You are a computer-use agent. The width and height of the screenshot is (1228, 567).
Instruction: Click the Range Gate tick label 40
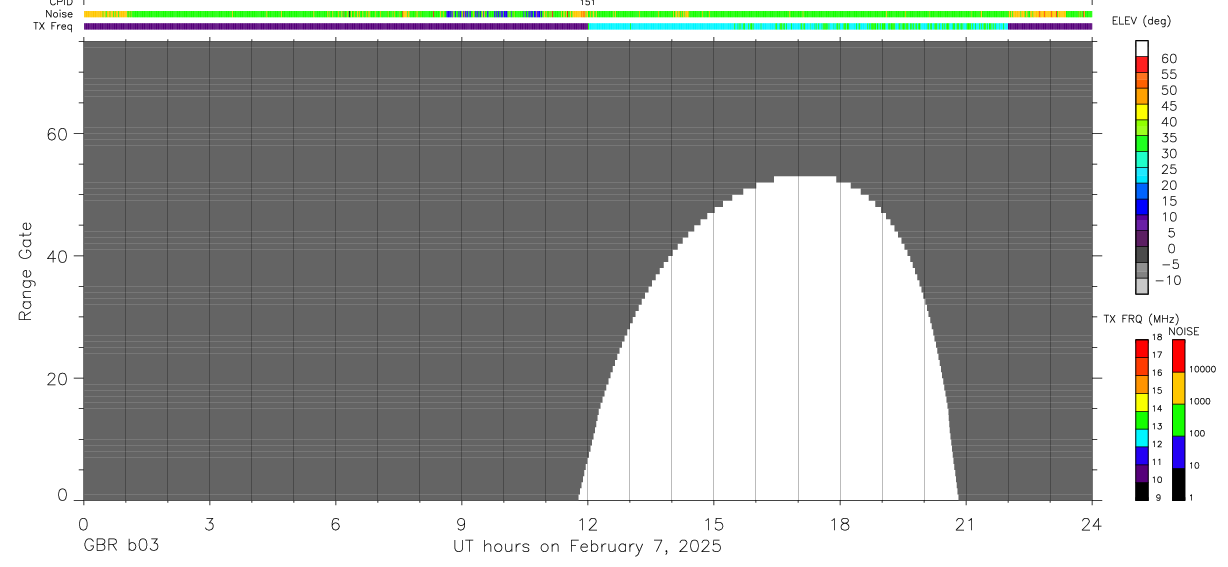pyautogui.click(x=56, y=256)
